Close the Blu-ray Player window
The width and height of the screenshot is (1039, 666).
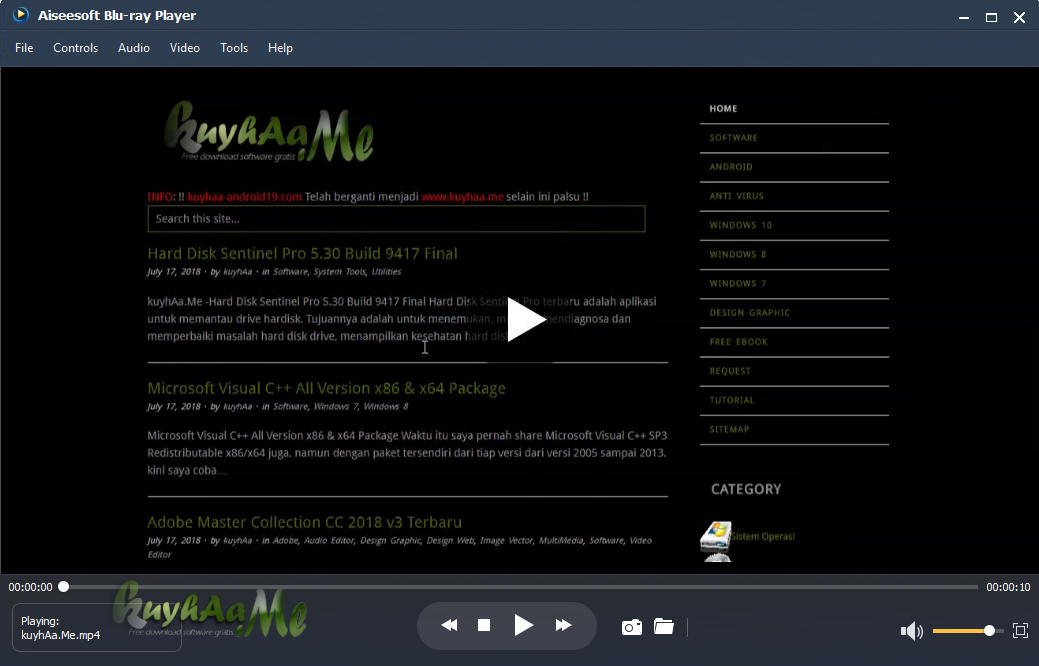coord(1019,18)
